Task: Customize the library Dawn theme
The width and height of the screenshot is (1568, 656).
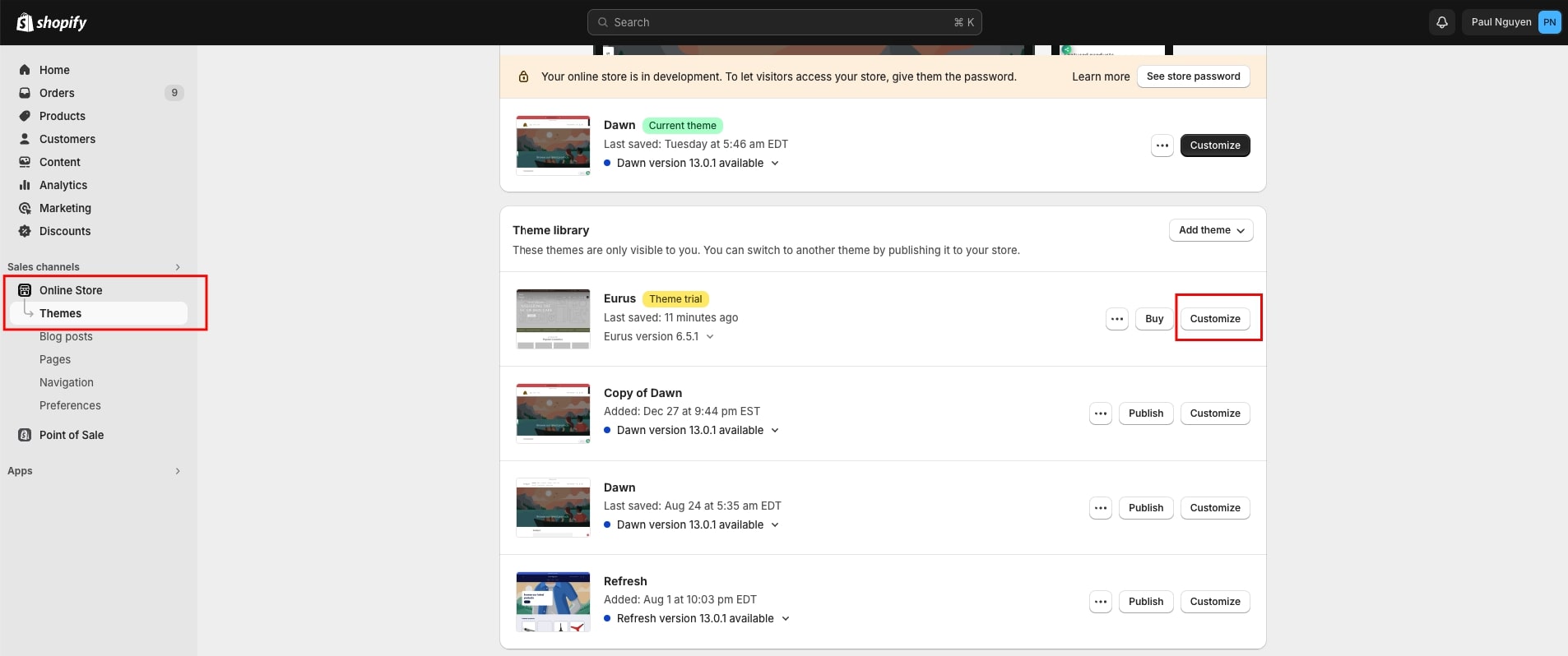Action: (1215, 508)
